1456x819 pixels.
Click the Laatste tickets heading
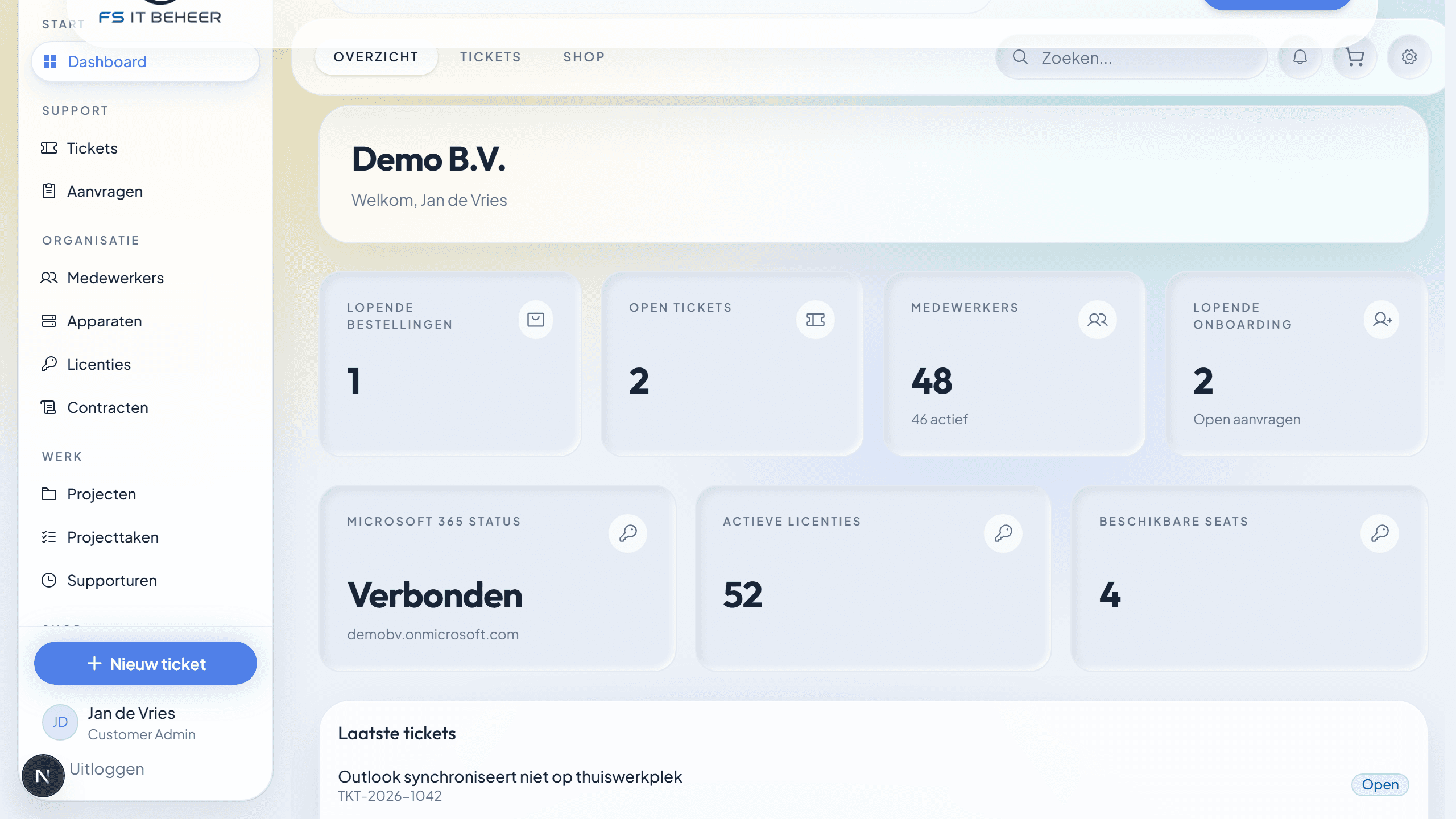pos(397,734)
